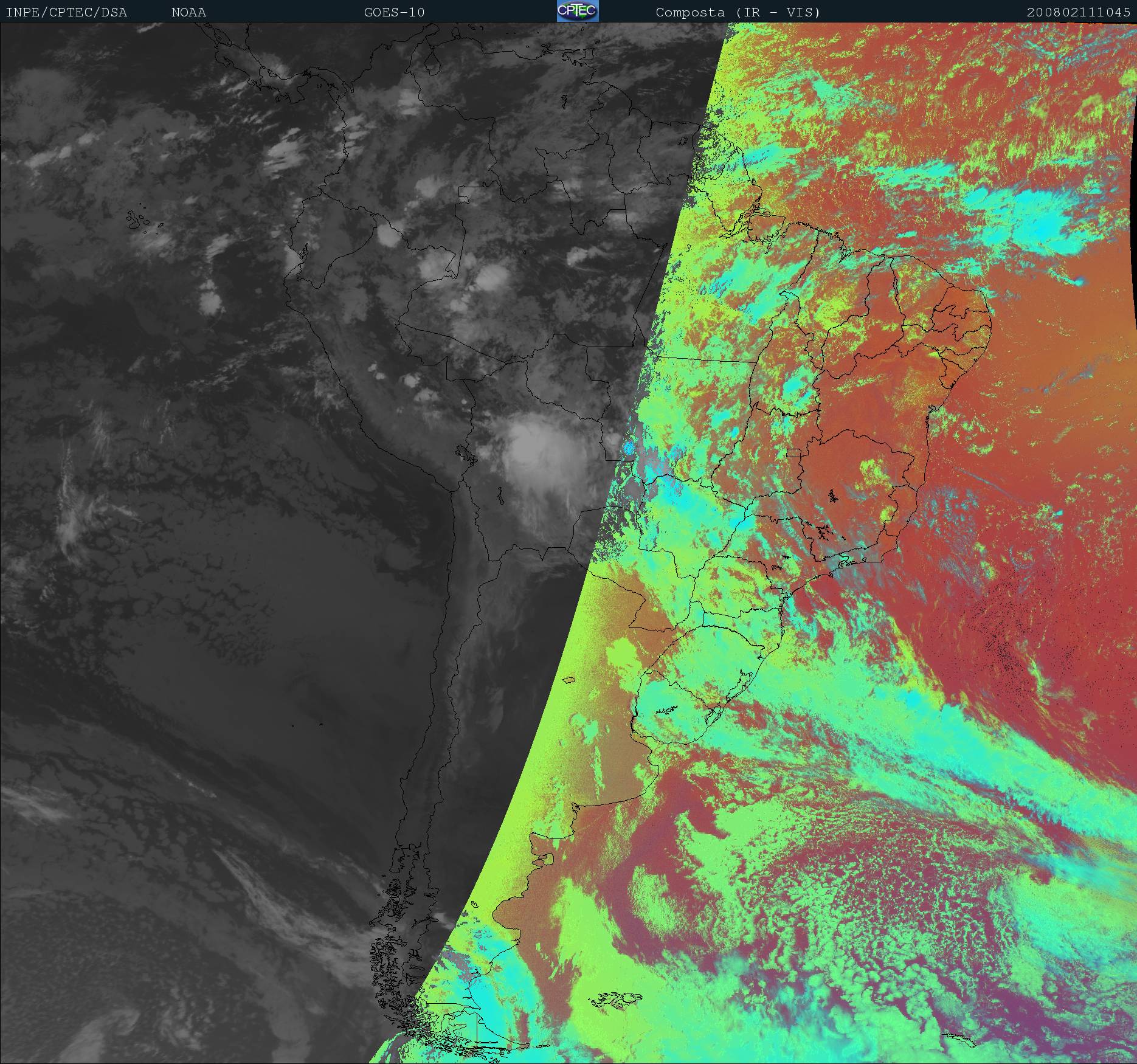Click the NOAA label in the header
Screen dimensions: 1137x1064
pyautogui.click(x=188, y=12)
